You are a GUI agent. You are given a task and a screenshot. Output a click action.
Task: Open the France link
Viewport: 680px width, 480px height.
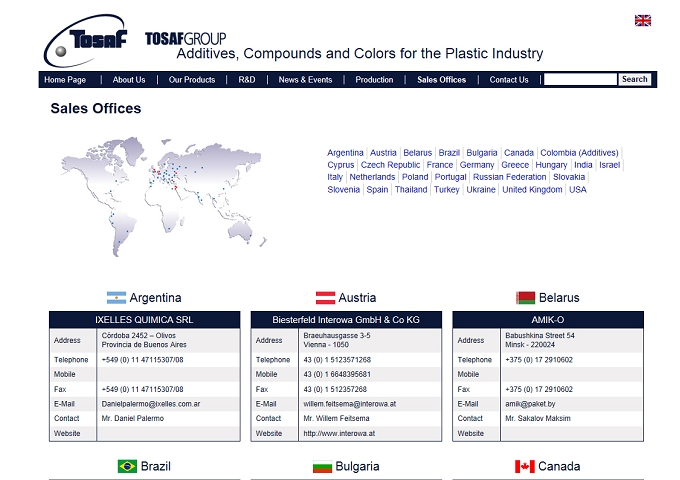[439, 165]
